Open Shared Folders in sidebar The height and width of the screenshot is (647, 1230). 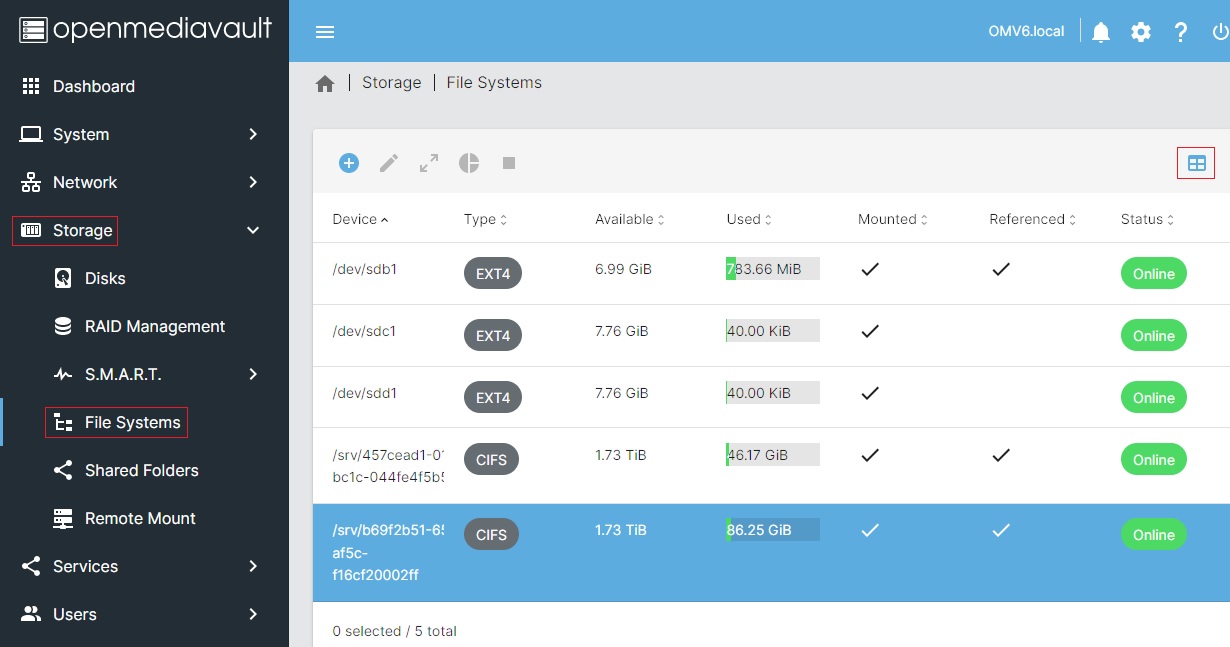point(141,470)
